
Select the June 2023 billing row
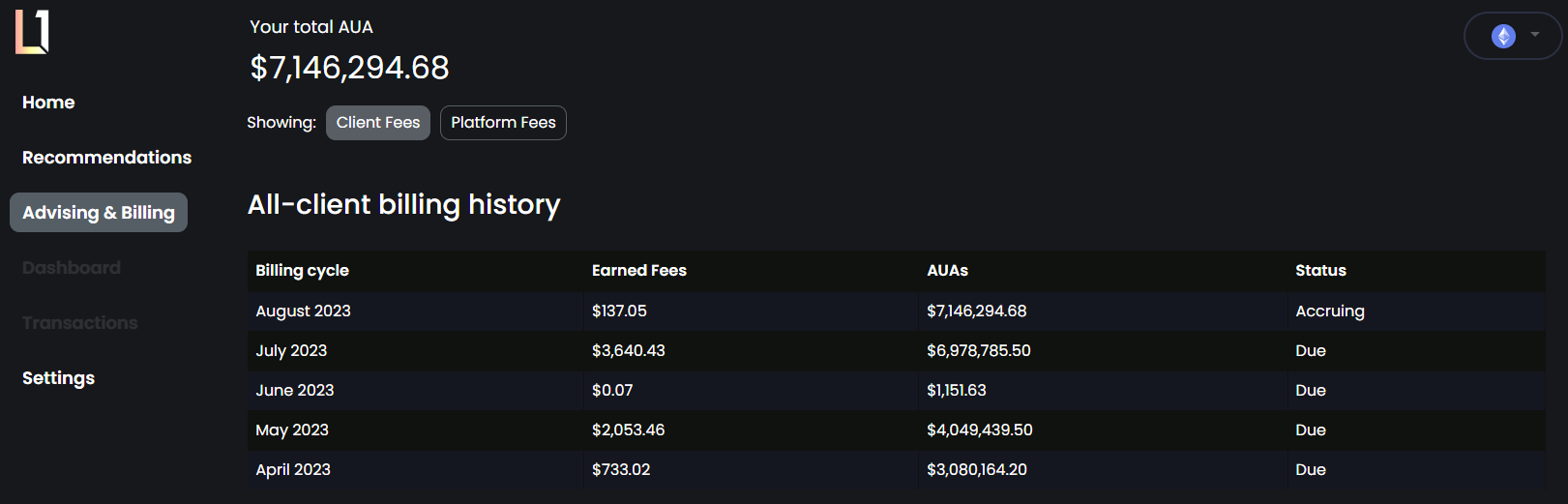point(294,391)
